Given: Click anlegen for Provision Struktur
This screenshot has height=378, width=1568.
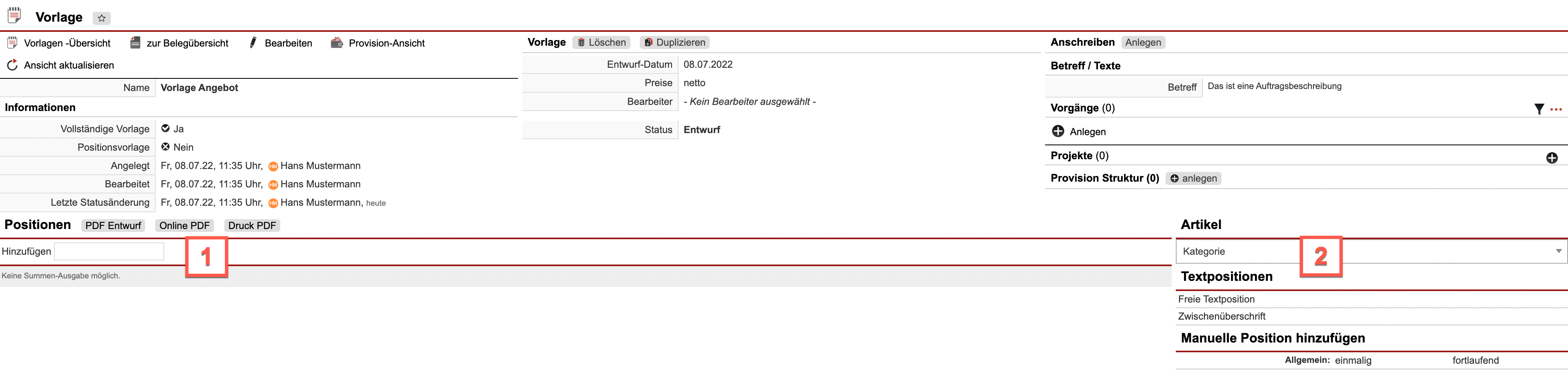Looking at the screenshot, I should pos(1193,178).
